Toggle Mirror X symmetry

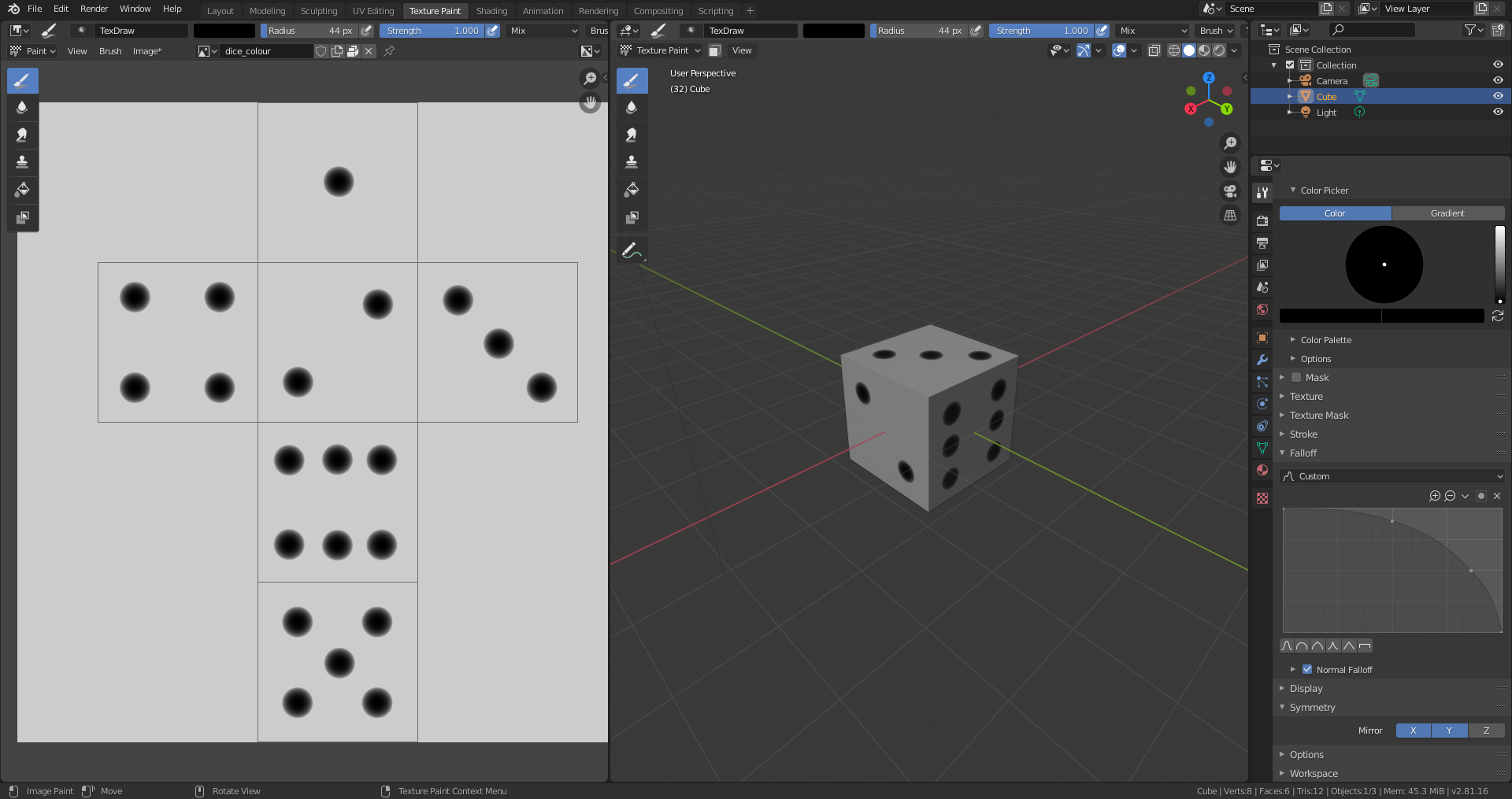[x=1413, y=731]
